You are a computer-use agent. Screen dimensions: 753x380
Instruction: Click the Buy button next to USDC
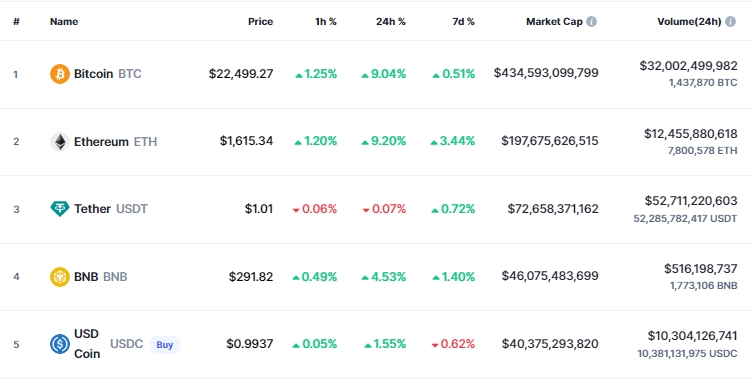[165, 345]
